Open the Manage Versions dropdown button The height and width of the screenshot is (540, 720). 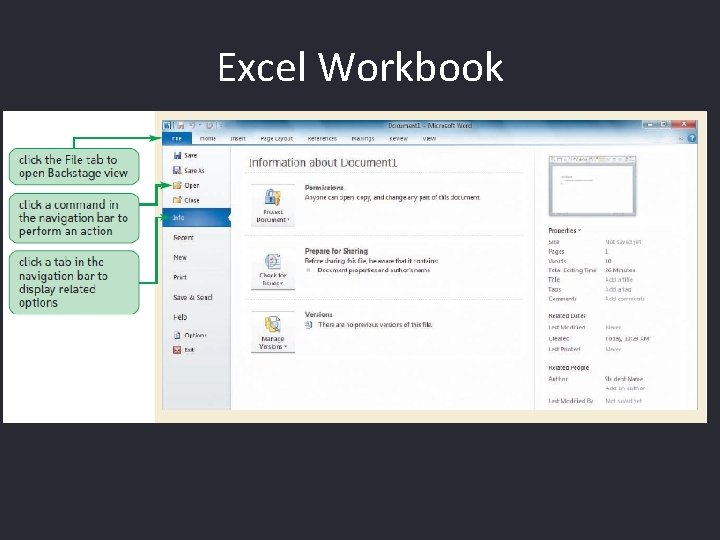[273, 332]
